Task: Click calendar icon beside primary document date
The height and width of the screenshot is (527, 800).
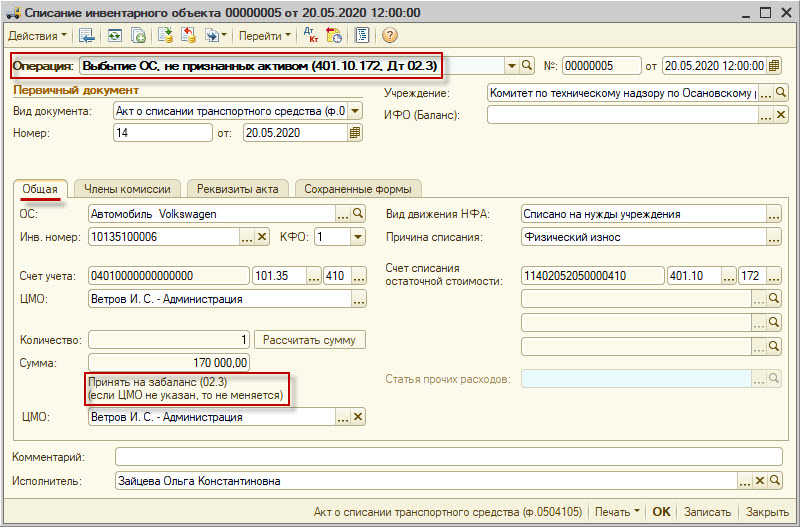Action: pos(354,134)
